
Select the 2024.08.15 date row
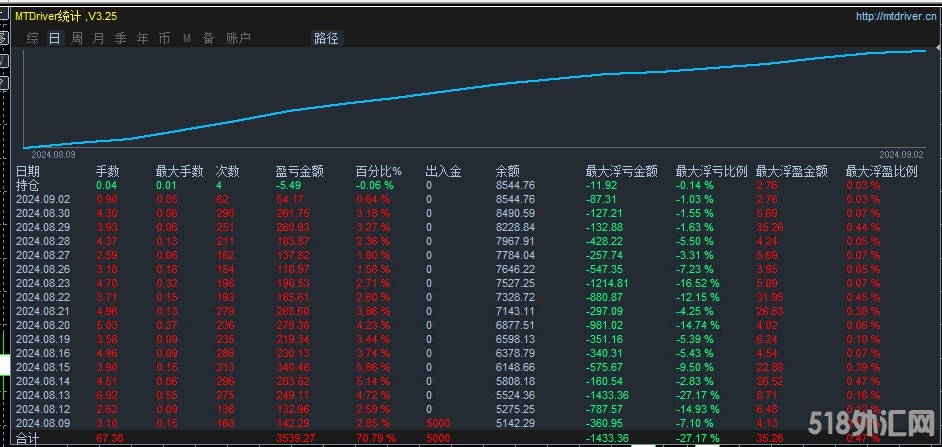pos(43,367)
